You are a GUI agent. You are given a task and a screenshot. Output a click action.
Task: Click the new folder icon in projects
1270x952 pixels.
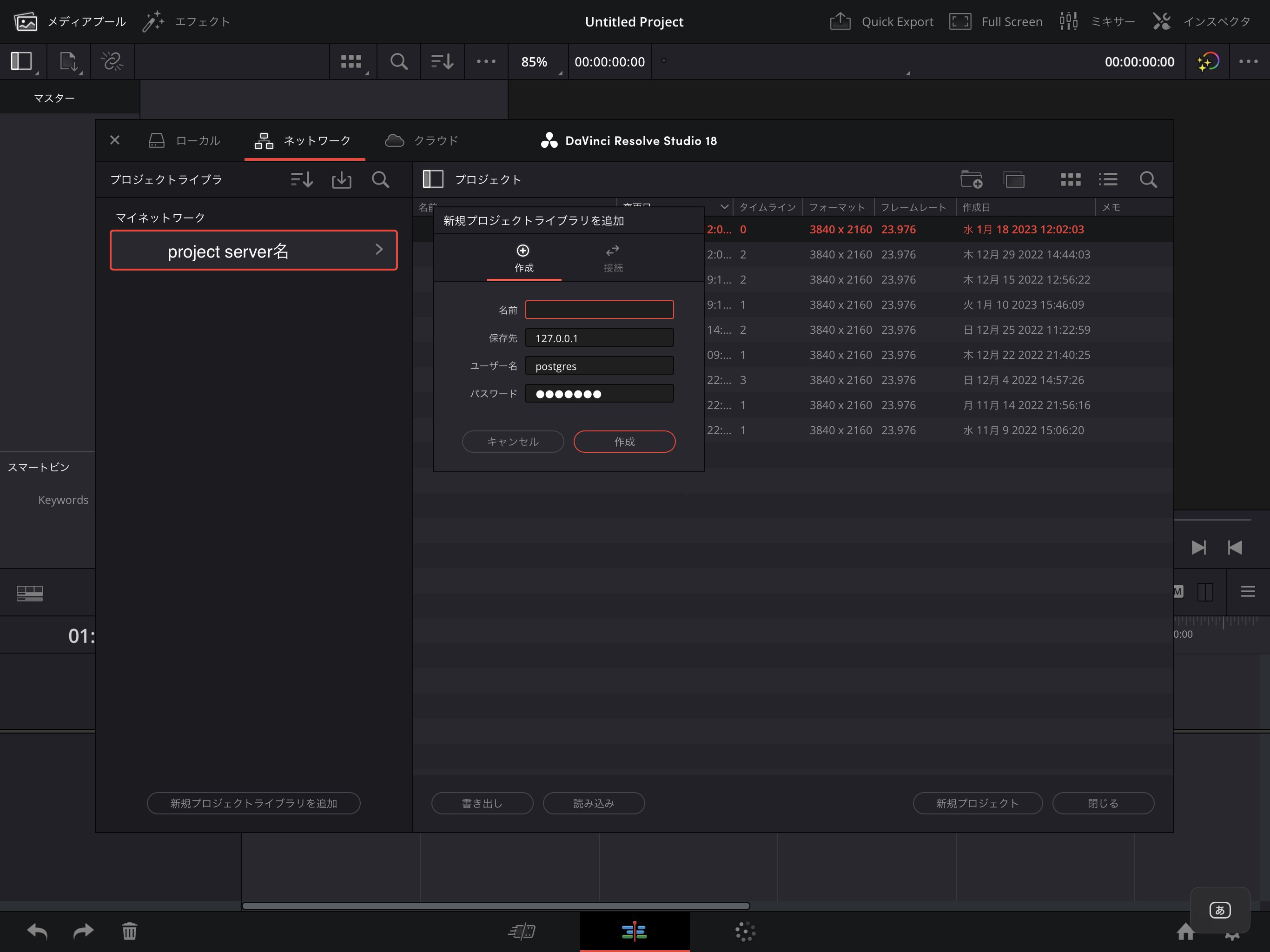pyautogui.click(x=971, y=180)
